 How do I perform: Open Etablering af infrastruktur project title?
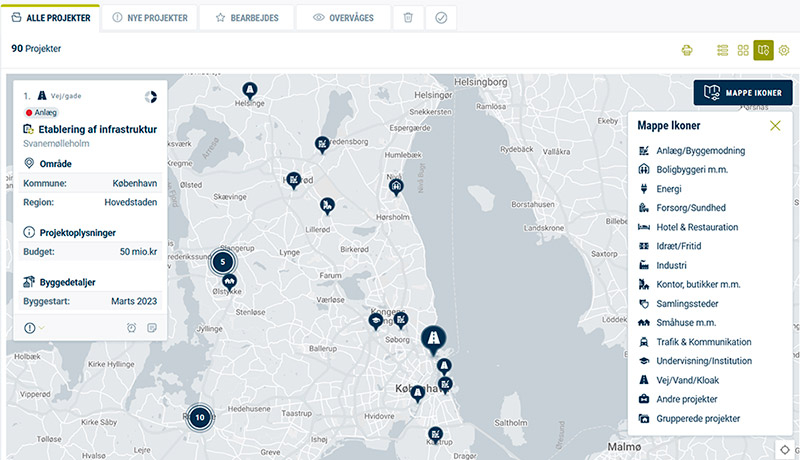pyautogui.click(x=97, y=129)
